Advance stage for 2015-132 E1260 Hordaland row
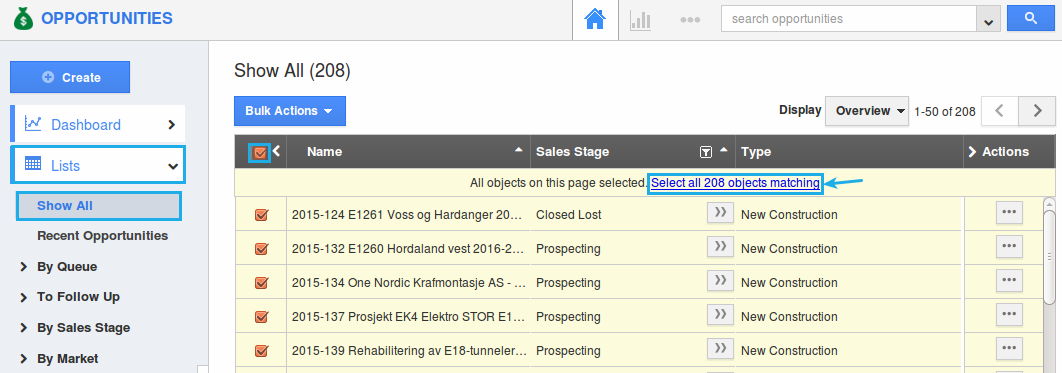 tap(721, 246)
